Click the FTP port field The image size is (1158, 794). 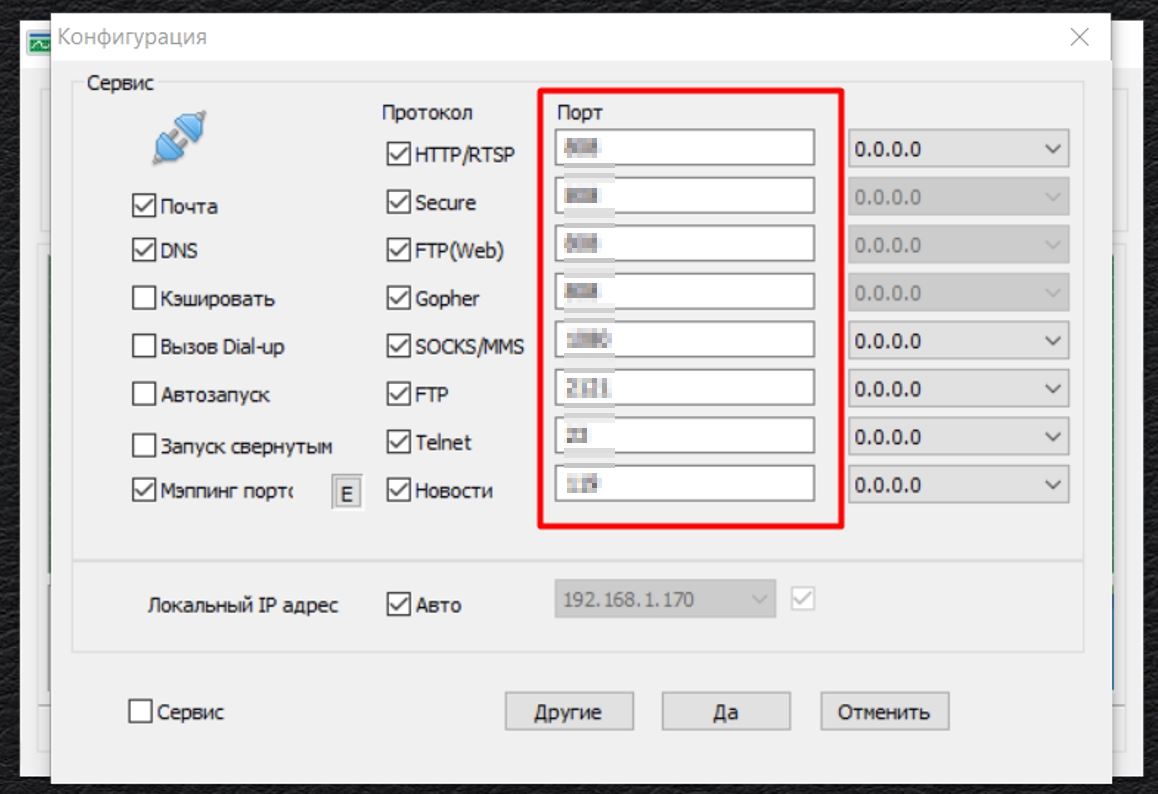[x=685, y=388]
